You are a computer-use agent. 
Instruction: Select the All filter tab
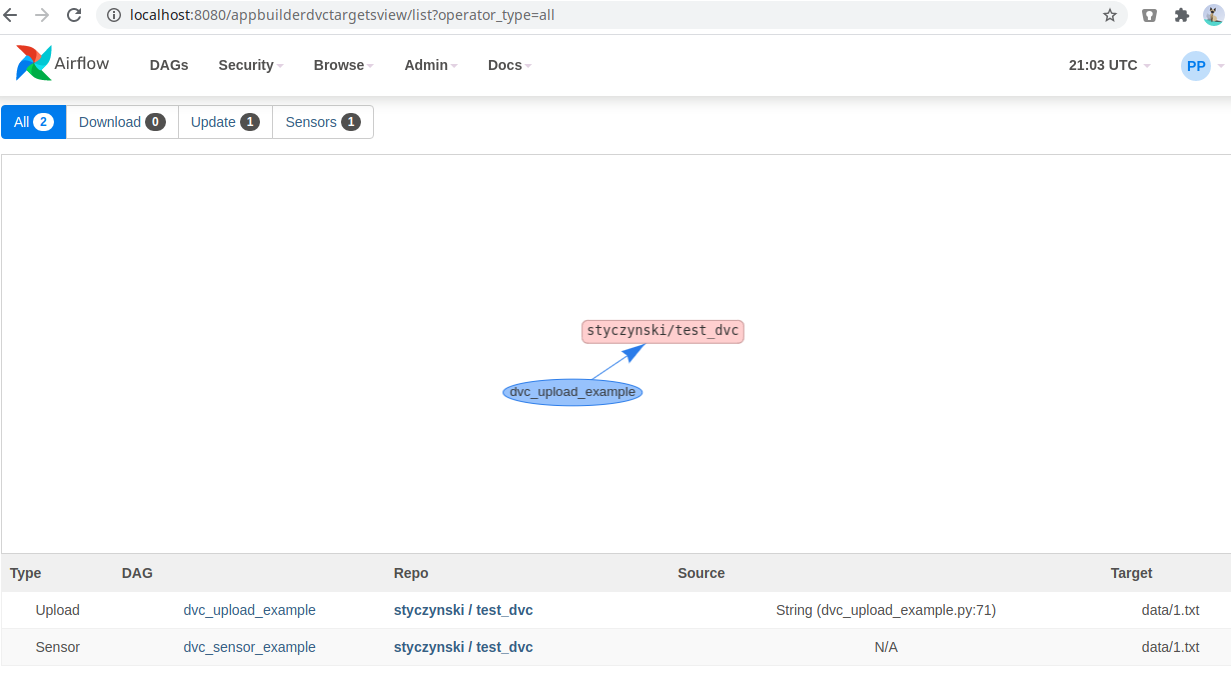point(33,122)
